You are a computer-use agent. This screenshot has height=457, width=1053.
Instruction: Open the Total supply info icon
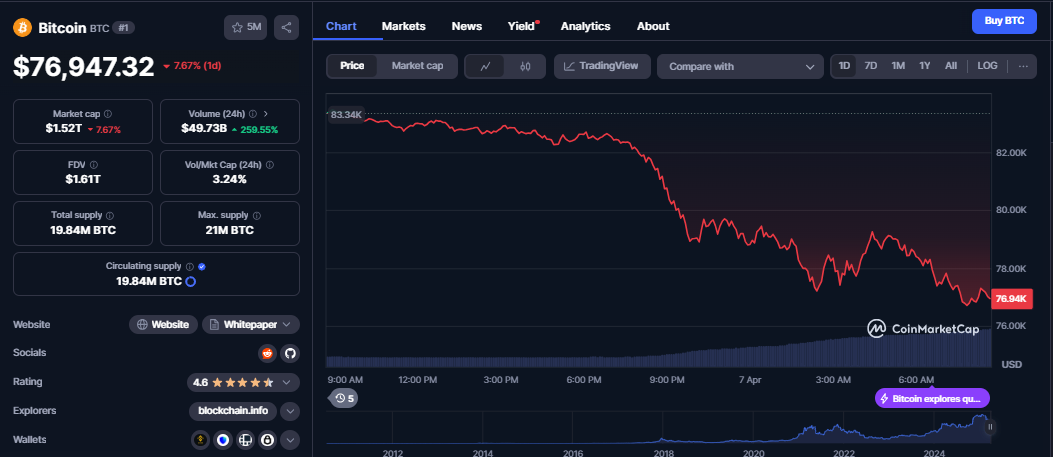(x=109, y=215)
